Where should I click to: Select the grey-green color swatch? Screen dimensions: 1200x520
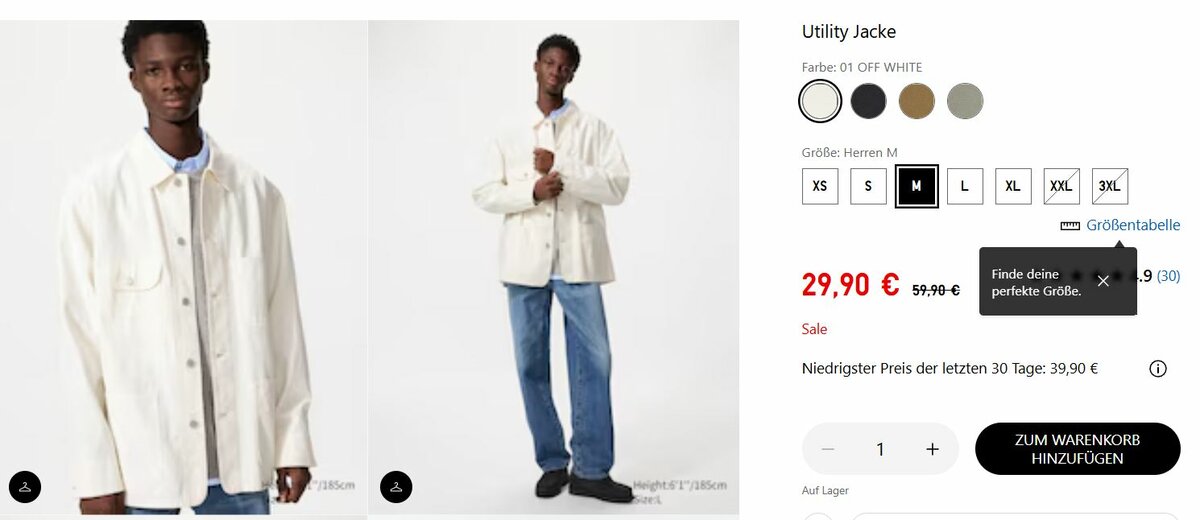click(966, 101)
